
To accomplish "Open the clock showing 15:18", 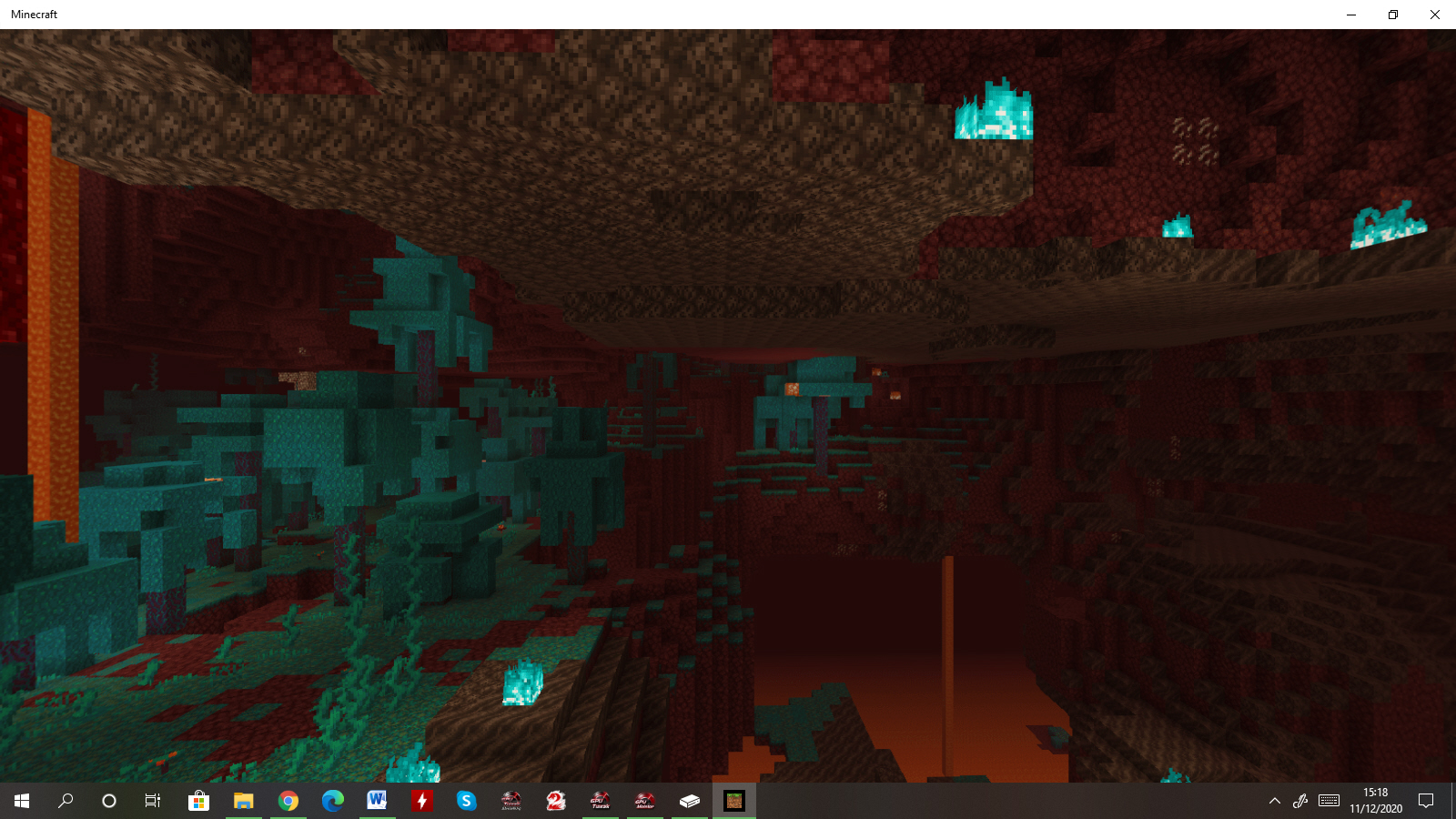I will 1375,801.
